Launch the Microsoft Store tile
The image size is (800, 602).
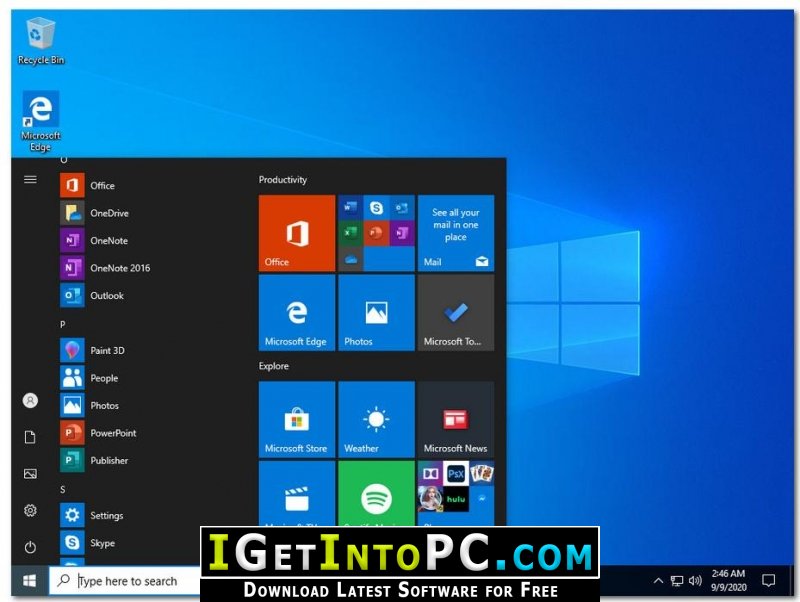click(297, 419)
